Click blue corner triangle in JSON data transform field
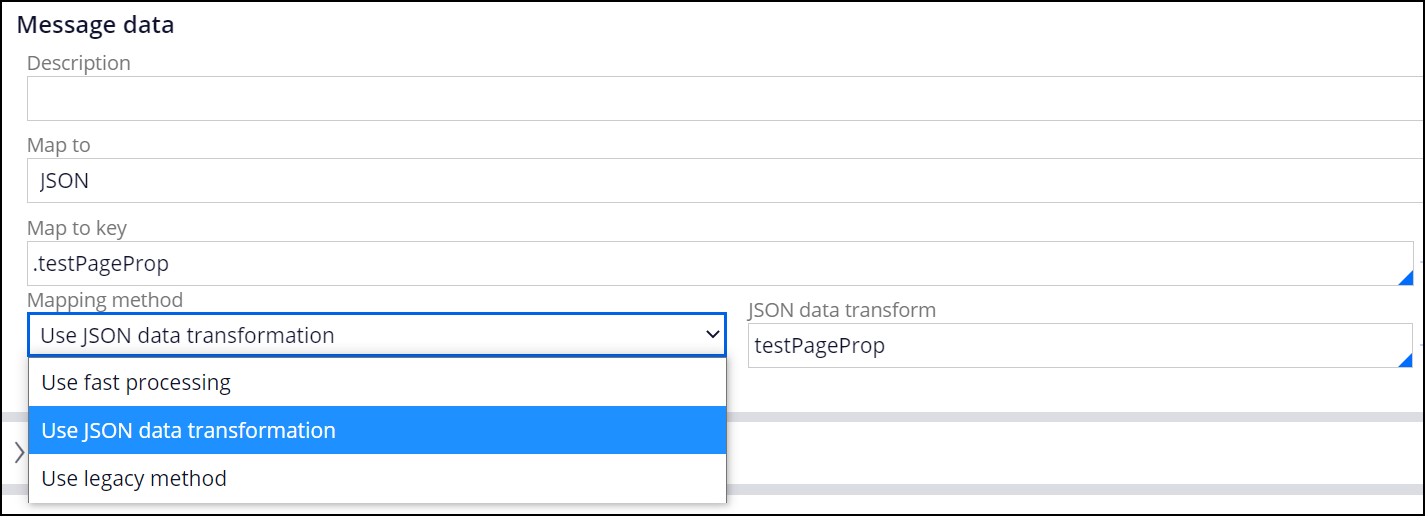This screenshot has width=1425, height=516. tap(1405, 360)
